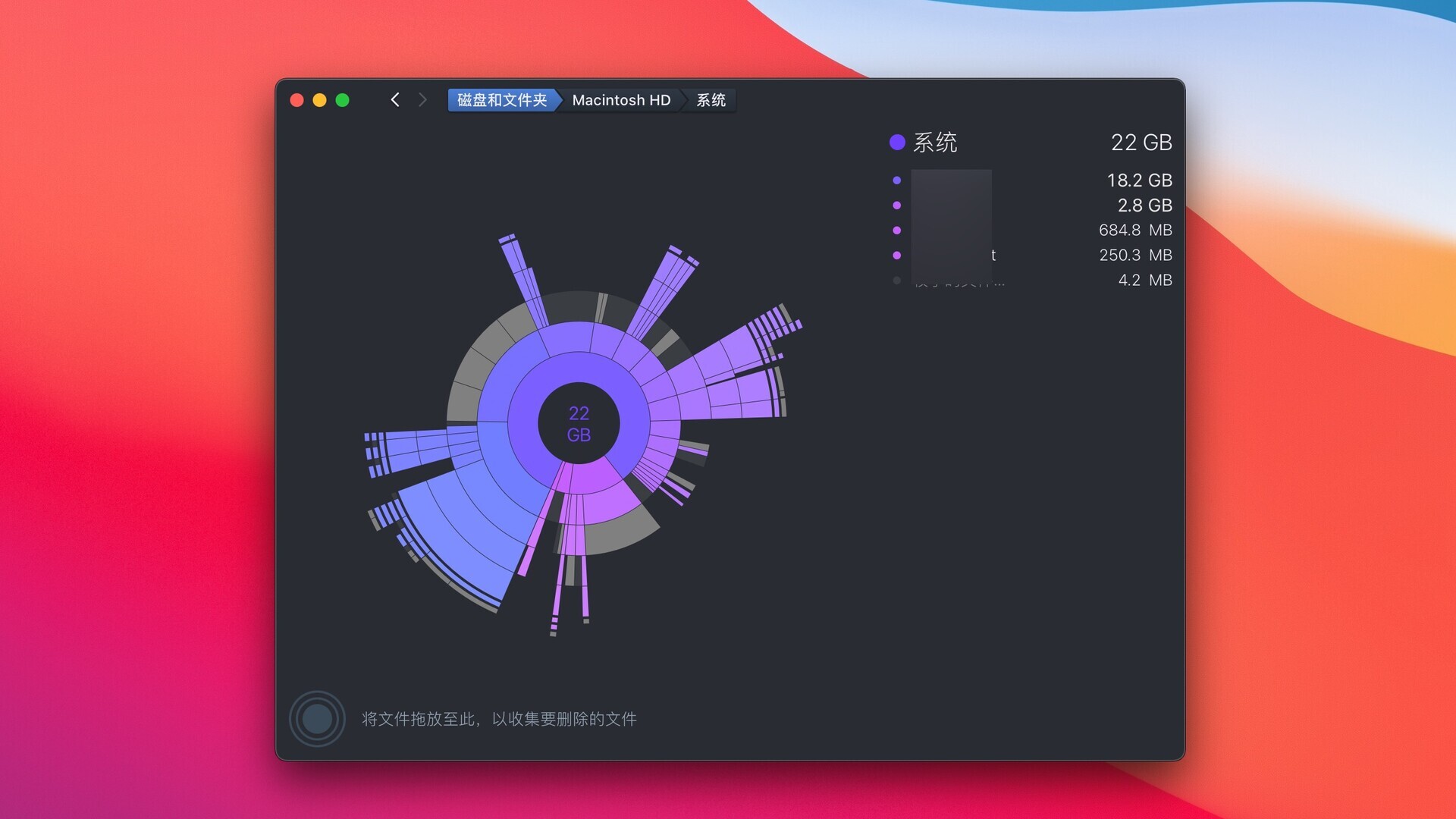Click the collector drop target circle
The height and width of the screenshot is (819, 1456).
pyautogui.click(x=317, y=718)
